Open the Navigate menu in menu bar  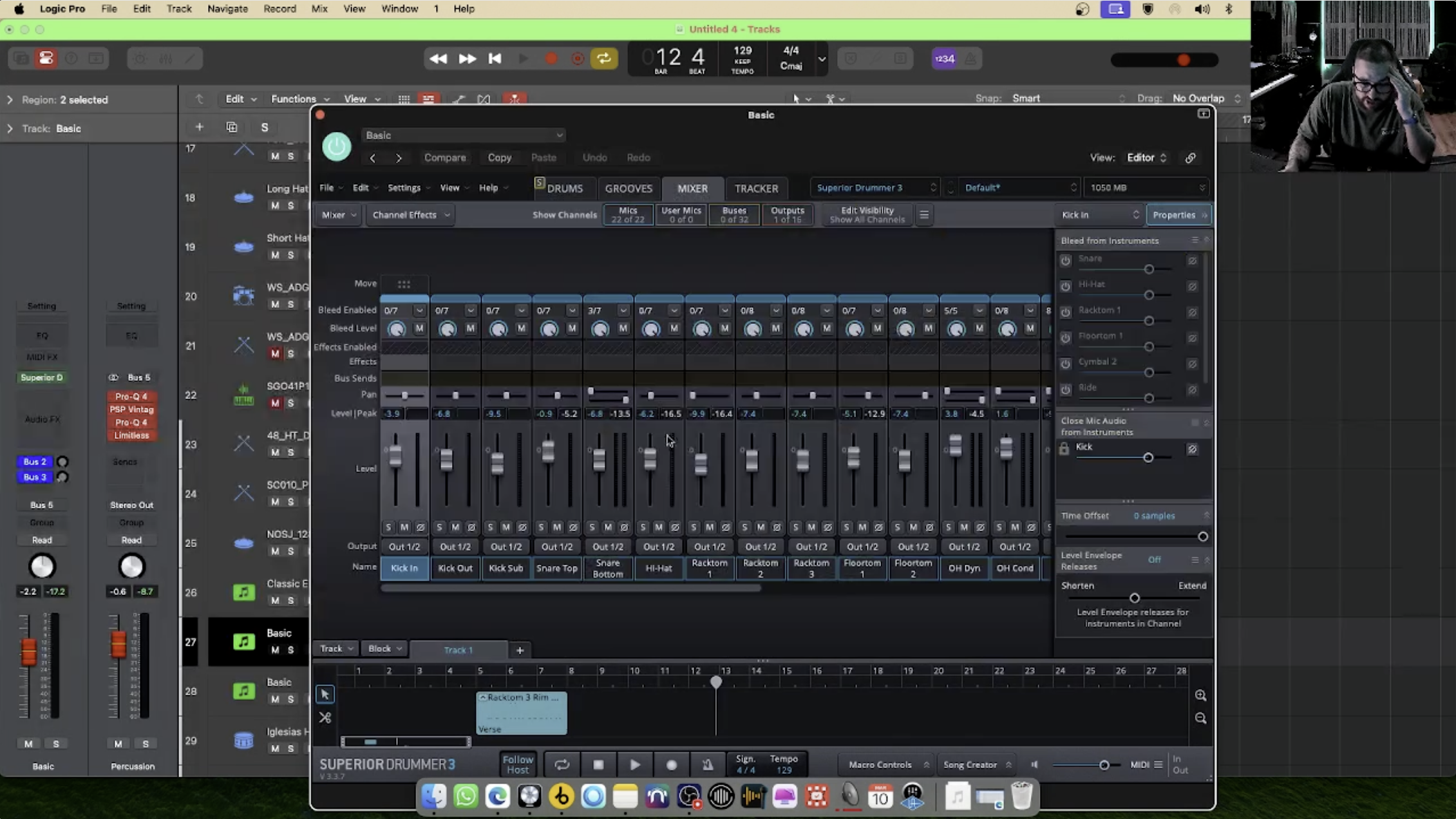pyautogui.click(x=227, y=9)
